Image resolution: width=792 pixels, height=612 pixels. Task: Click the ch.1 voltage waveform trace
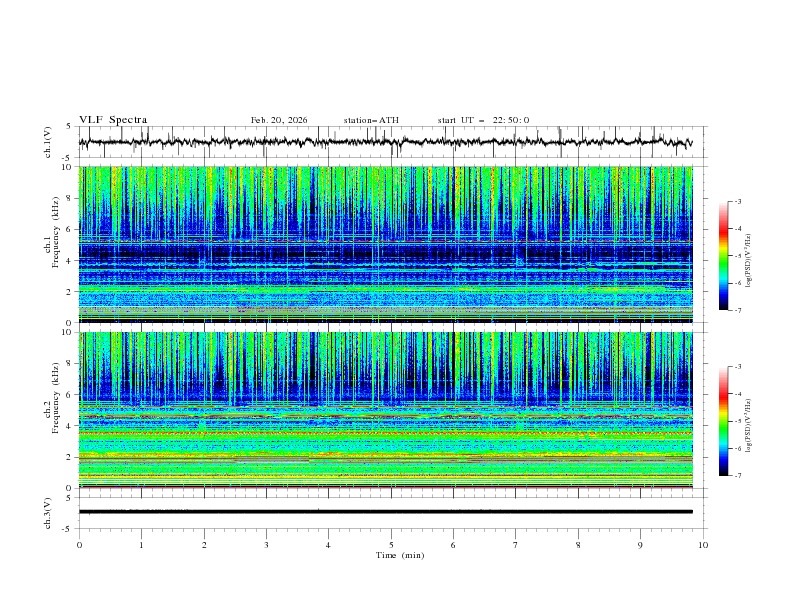click(385, 142)
